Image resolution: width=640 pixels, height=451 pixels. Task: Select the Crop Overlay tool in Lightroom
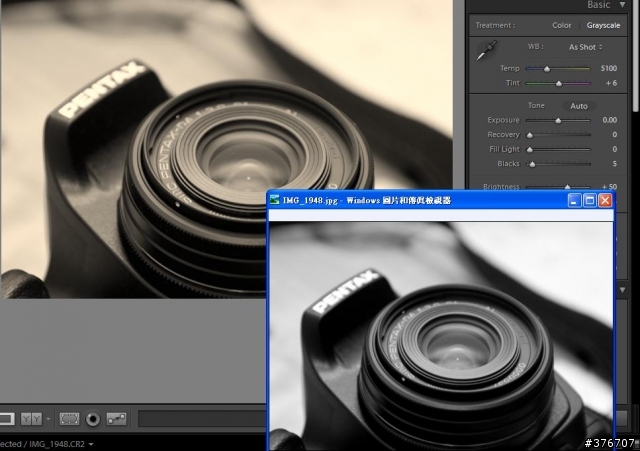coord(69,419)
